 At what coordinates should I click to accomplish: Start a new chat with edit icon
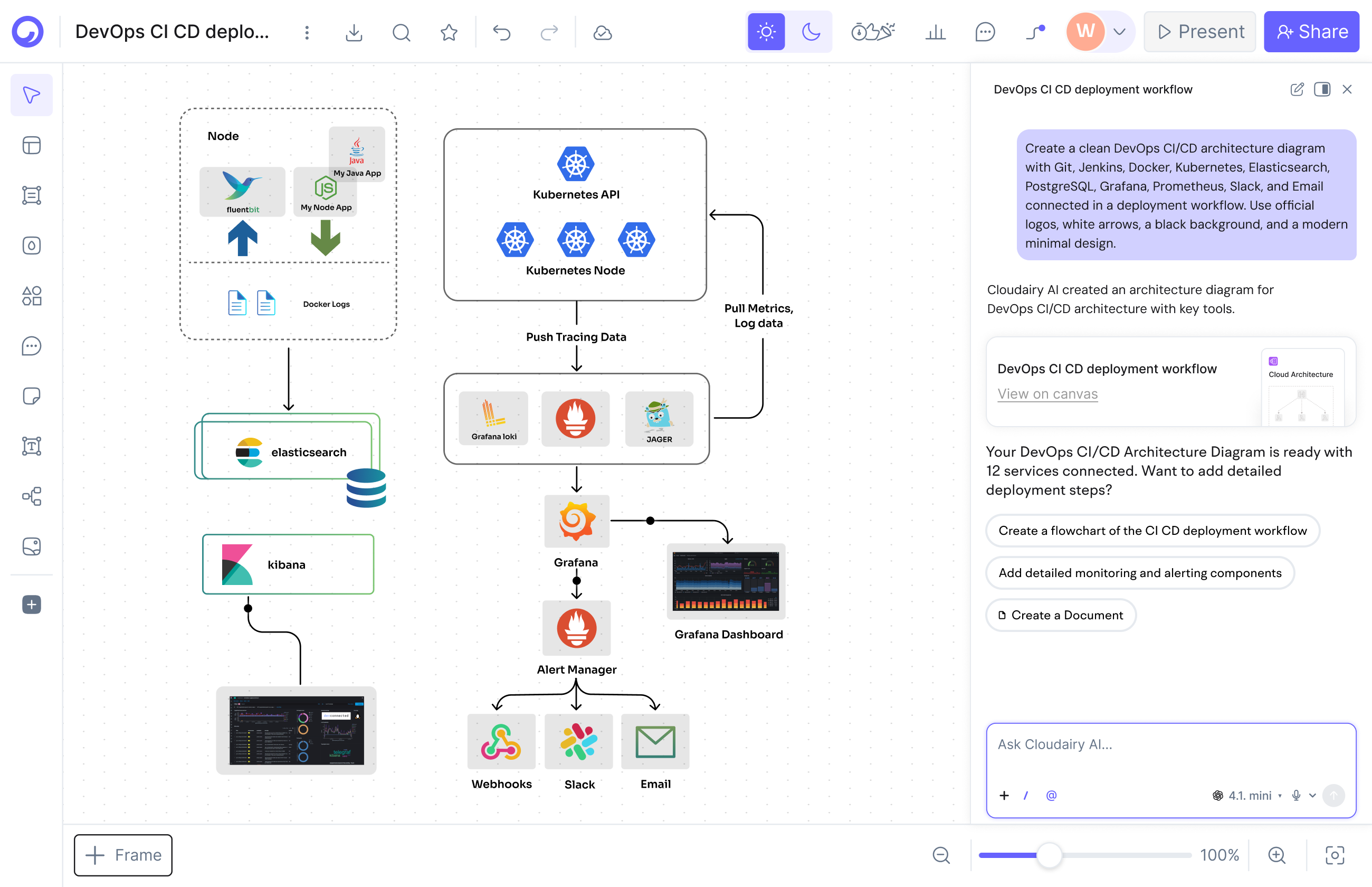(x=1297, y=89)
